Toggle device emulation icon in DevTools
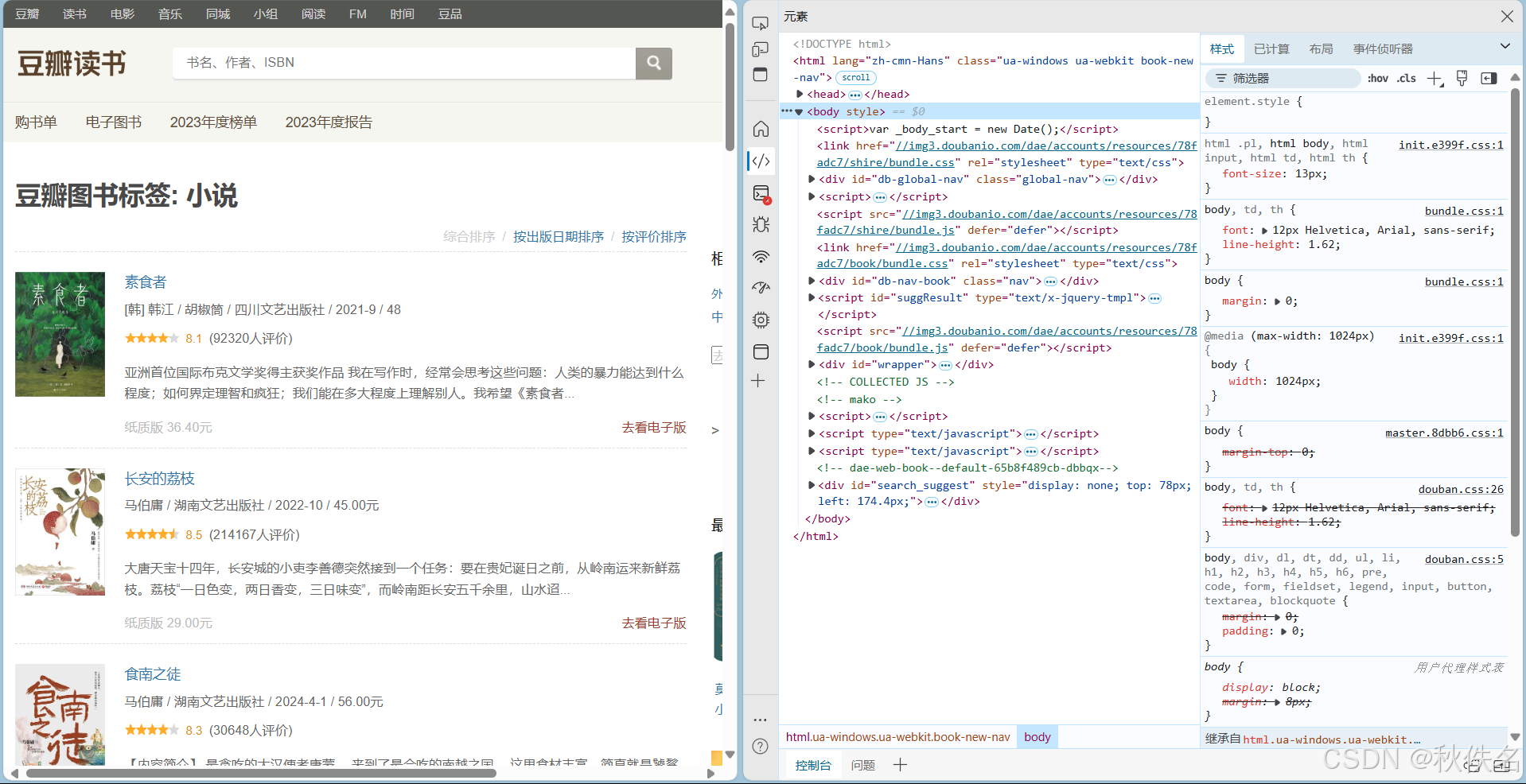The width and height of the screenshot is (1526, 784). [x=761, y=49]
